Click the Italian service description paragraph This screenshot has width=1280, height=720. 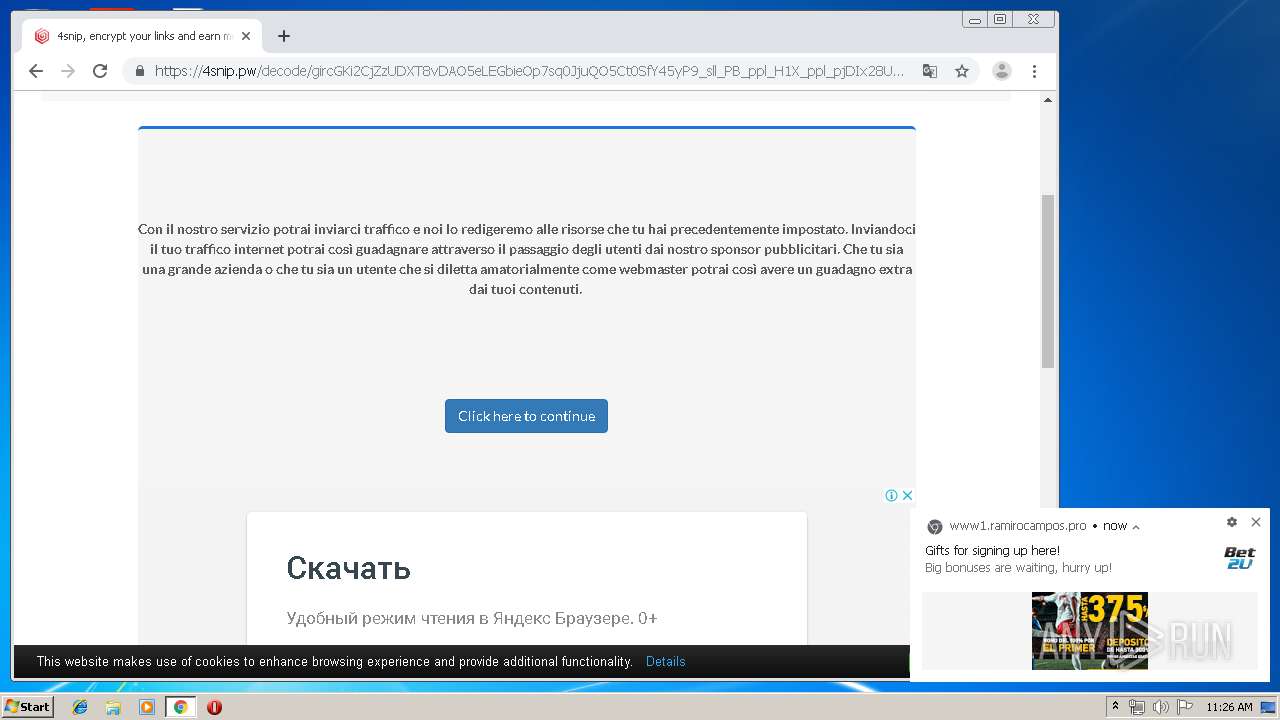click(x=527, y=259)
